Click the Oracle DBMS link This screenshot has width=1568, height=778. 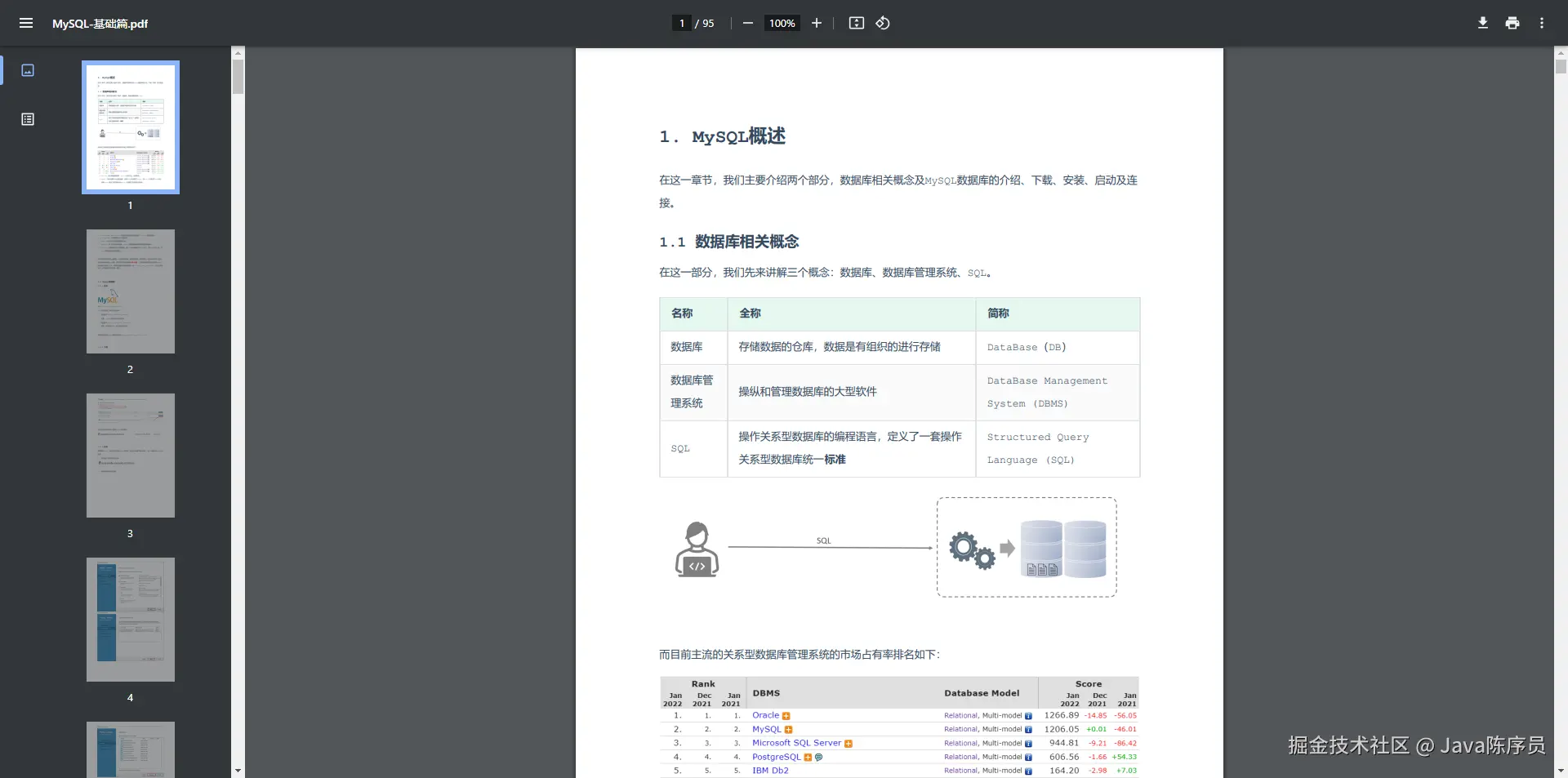(765, 715)
